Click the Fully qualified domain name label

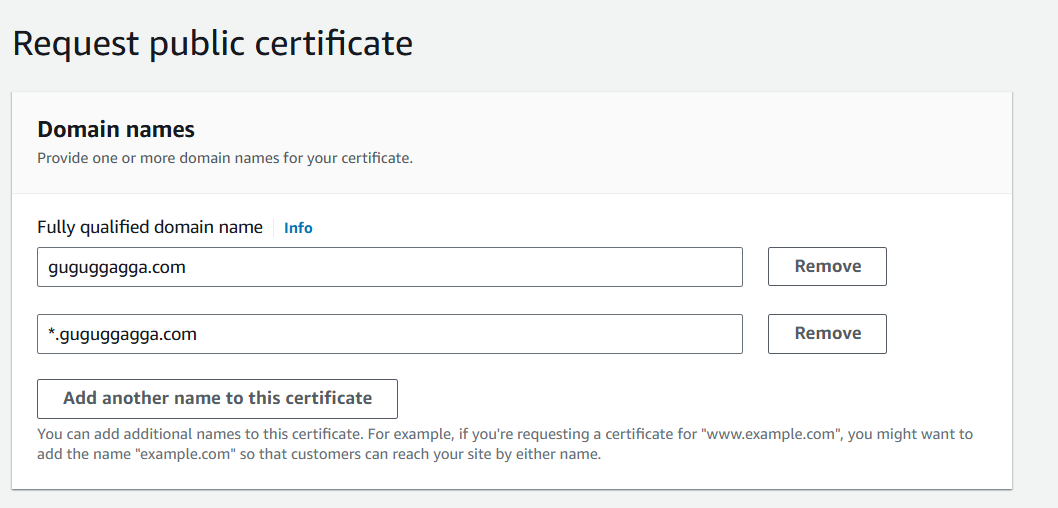coord(150,227)
